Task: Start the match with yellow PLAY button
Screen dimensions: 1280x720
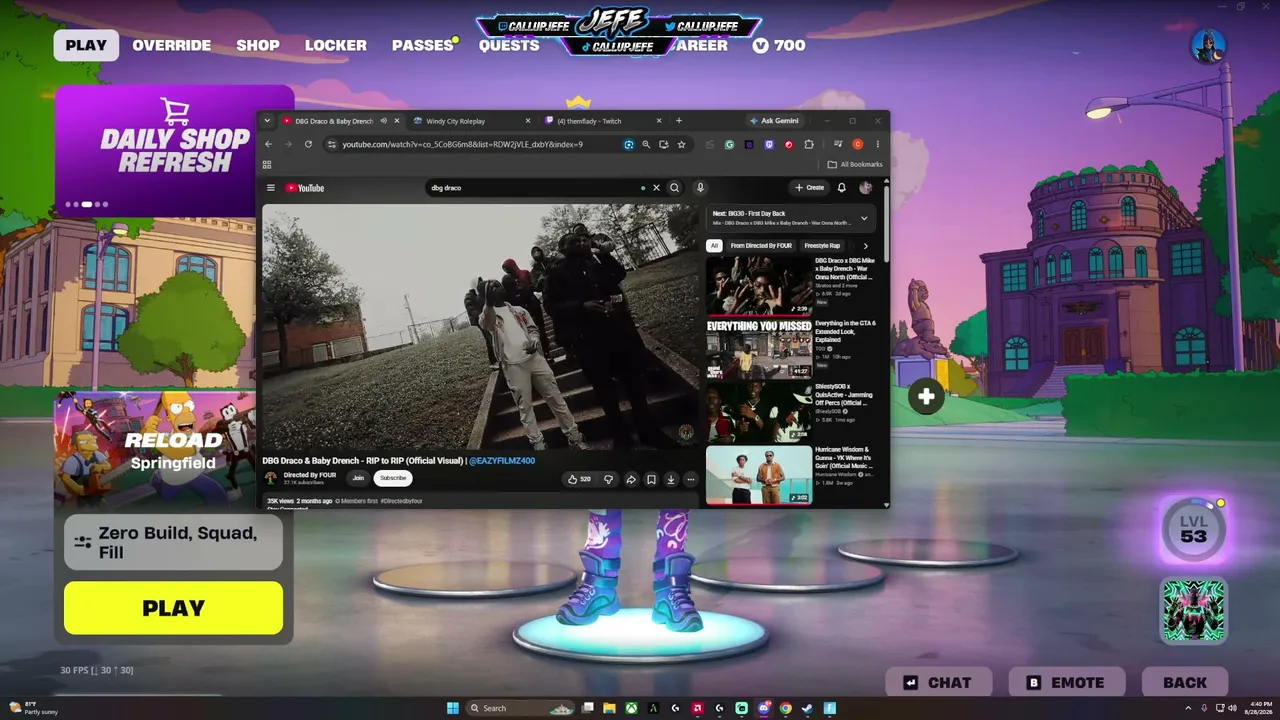Action: [174, 608]
